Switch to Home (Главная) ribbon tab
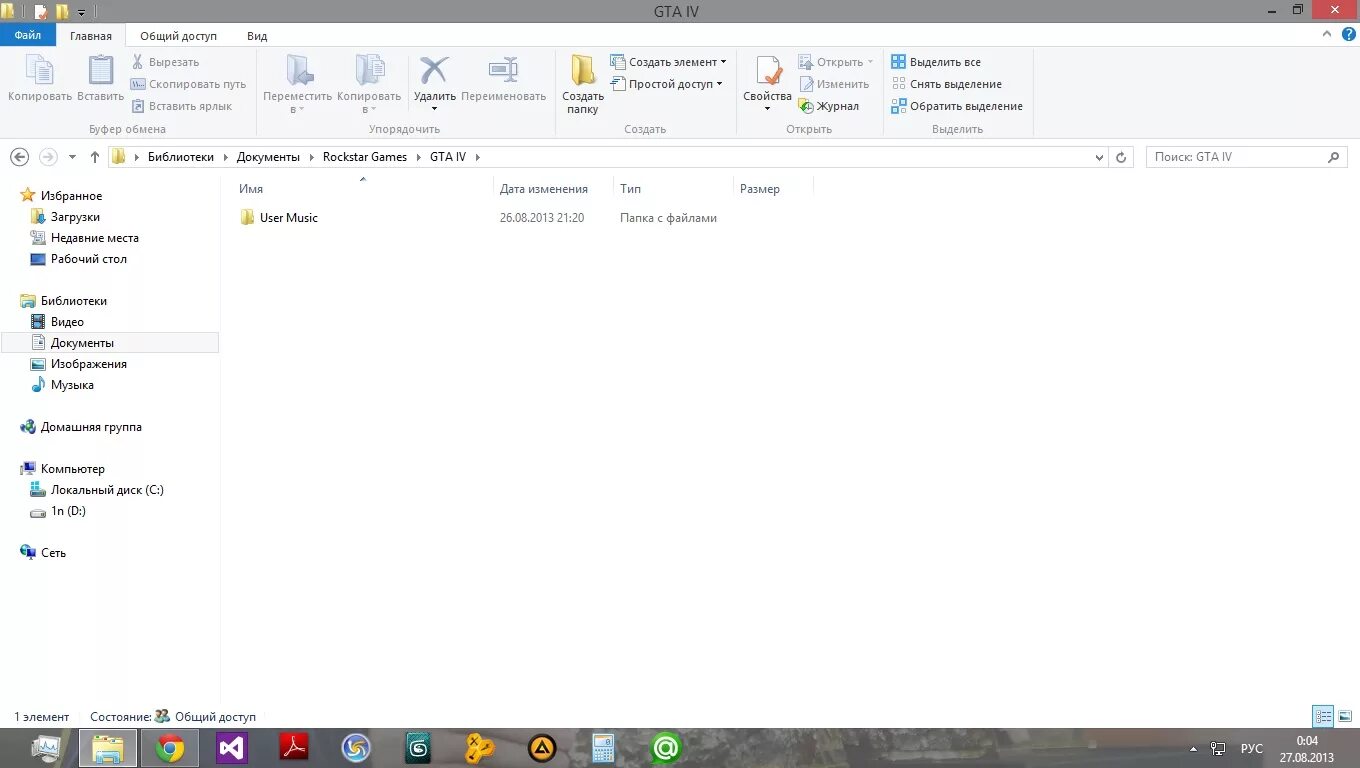 (x=91, y=35)
